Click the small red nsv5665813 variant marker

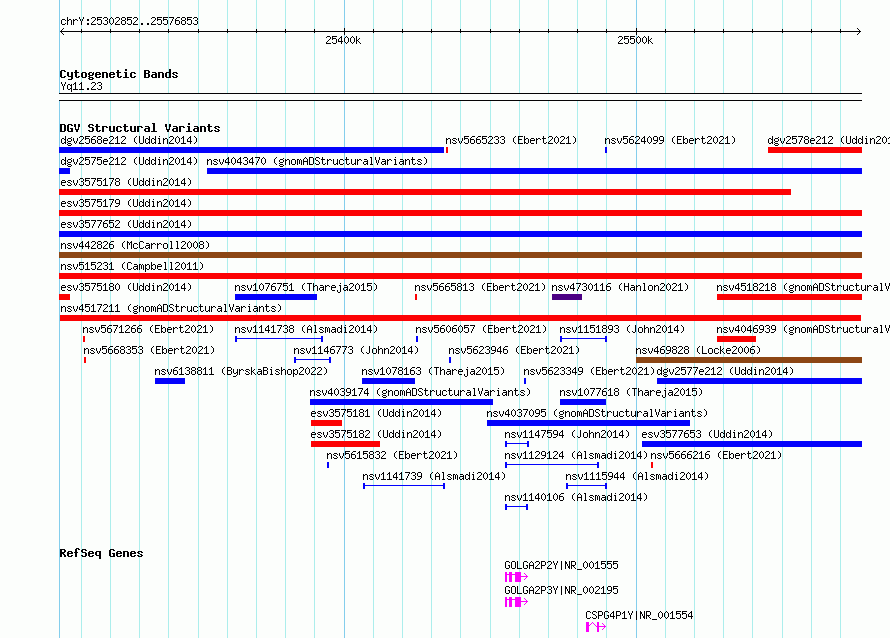pos(416,297)
